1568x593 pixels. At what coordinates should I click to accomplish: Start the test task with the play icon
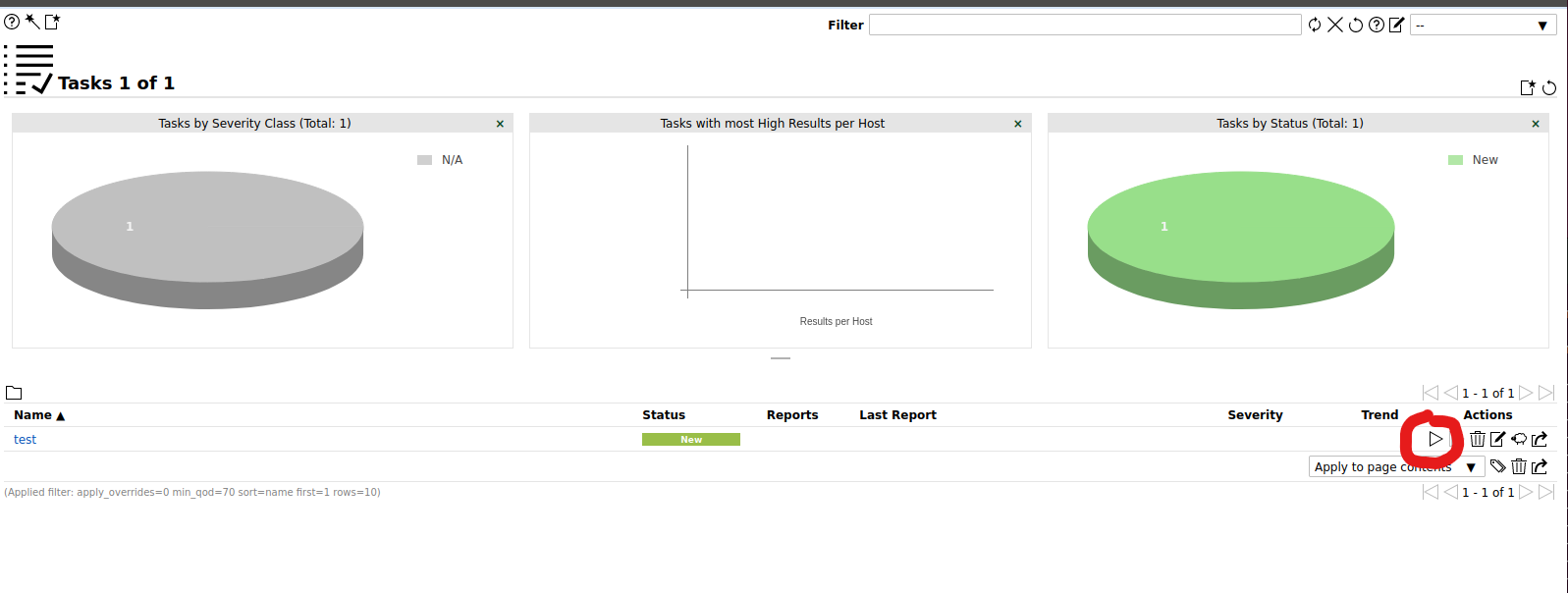click(x=1435, y=439)
